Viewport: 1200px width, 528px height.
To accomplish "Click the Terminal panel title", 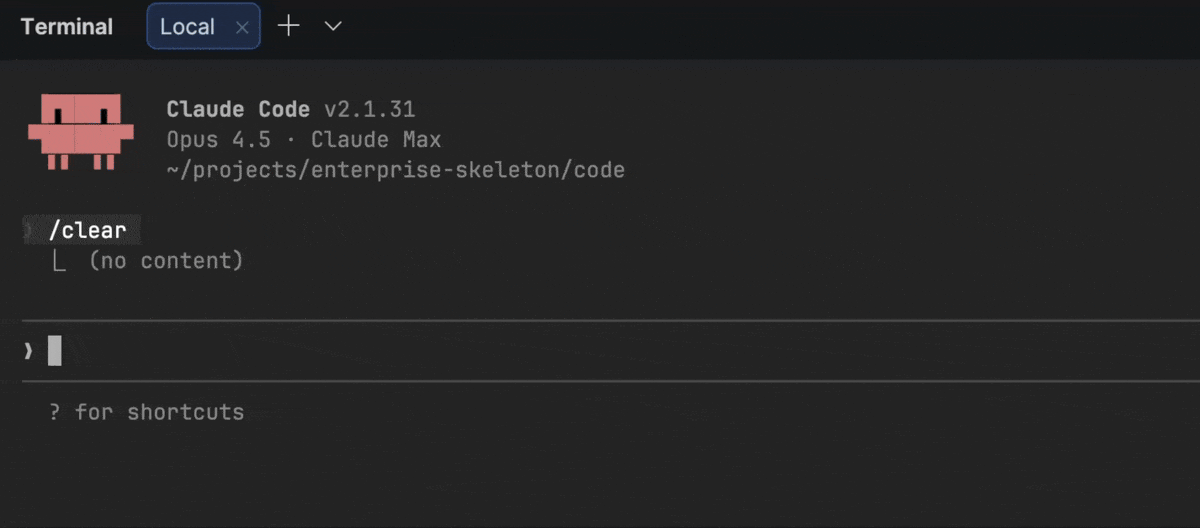I will point(67,27).
